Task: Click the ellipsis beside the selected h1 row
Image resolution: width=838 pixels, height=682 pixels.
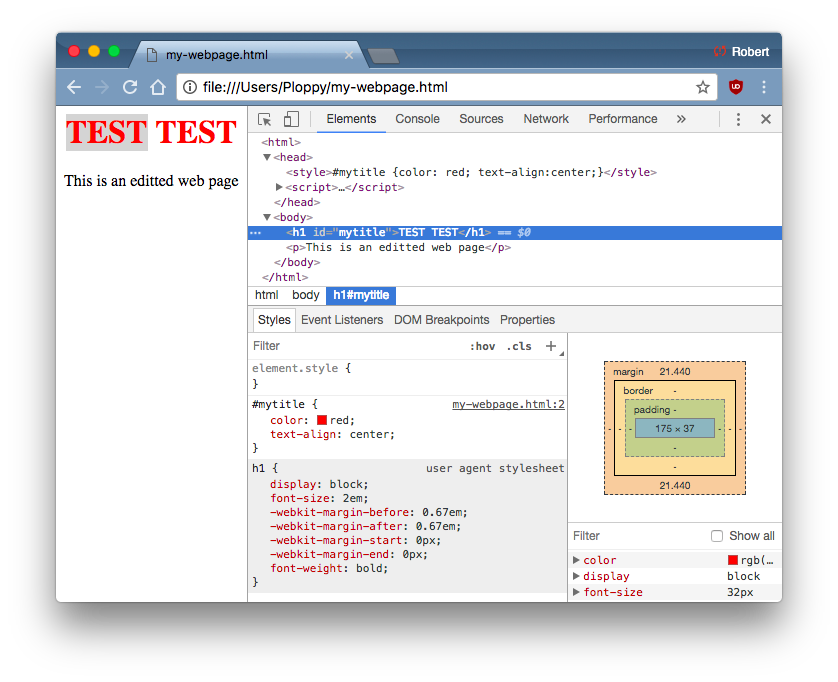Action: click(256, 232)
